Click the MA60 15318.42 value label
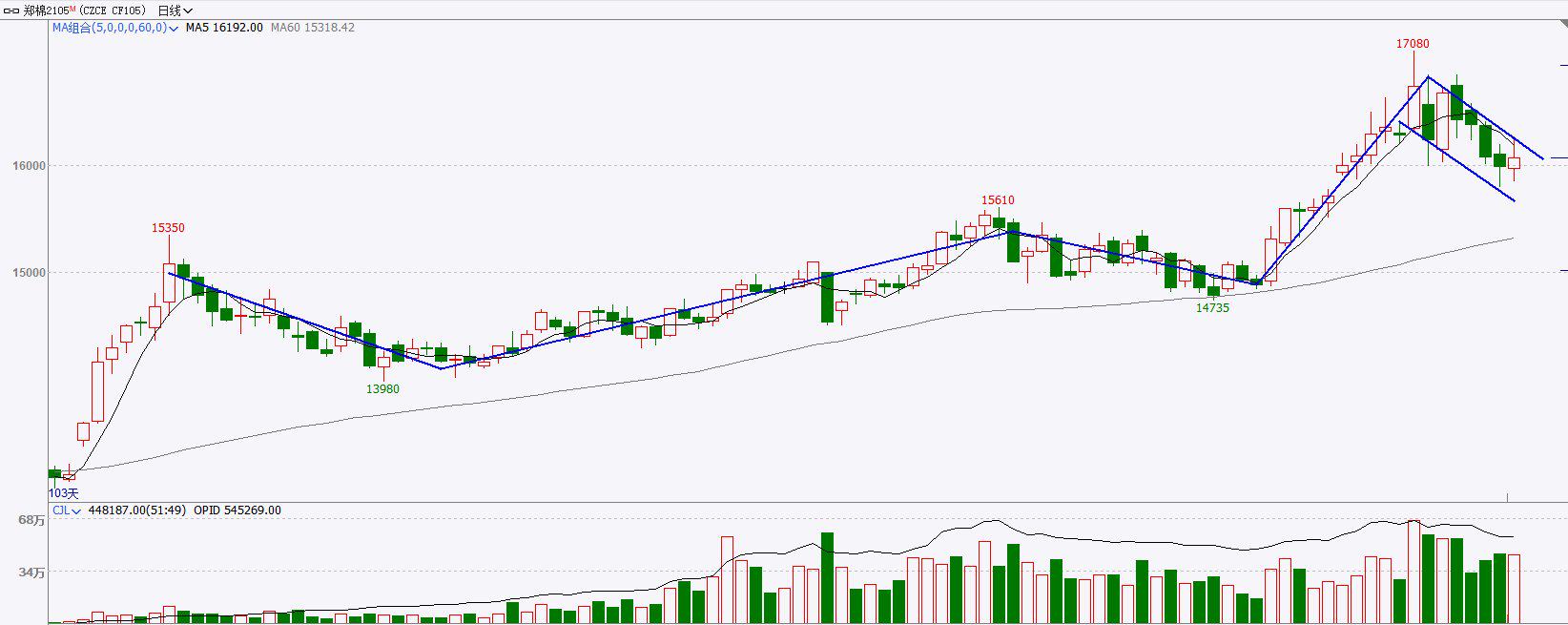1568x625 pixels. coord(313,28)
